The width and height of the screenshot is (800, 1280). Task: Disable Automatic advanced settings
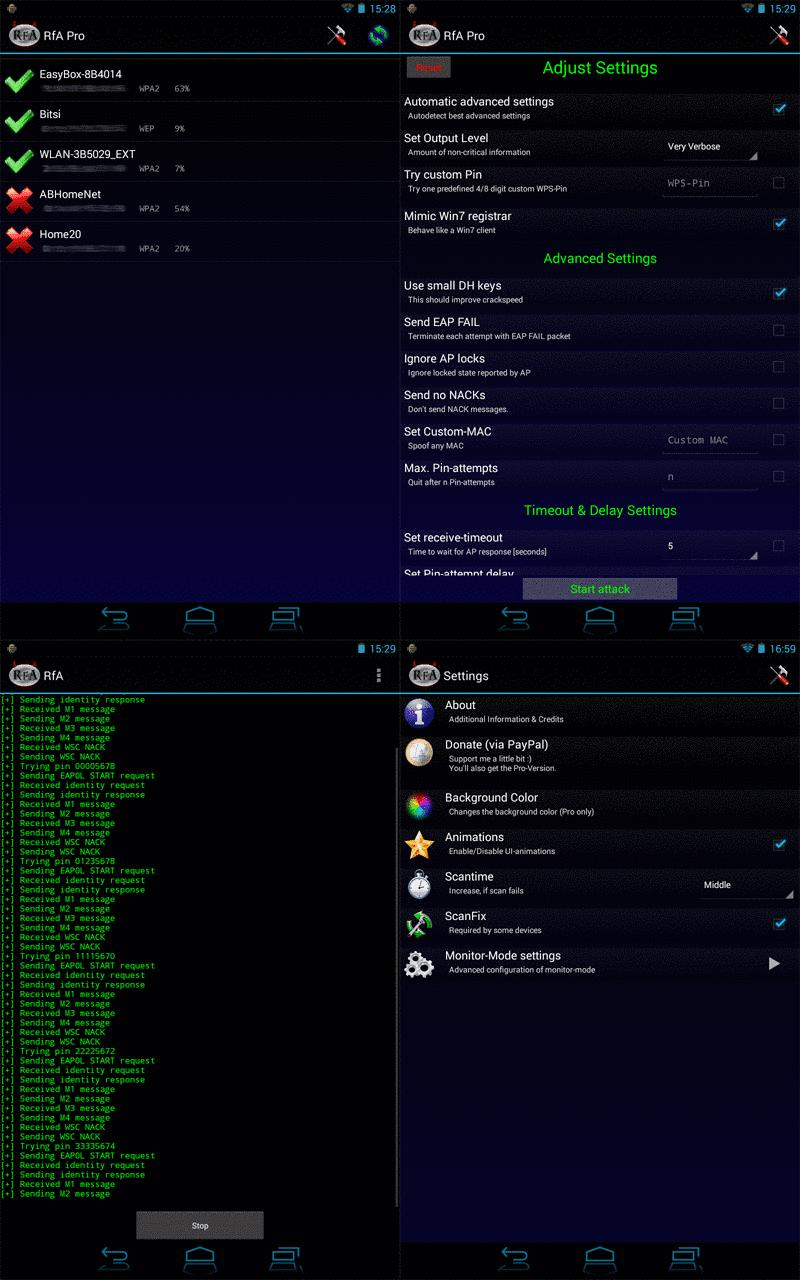[779, 109]
